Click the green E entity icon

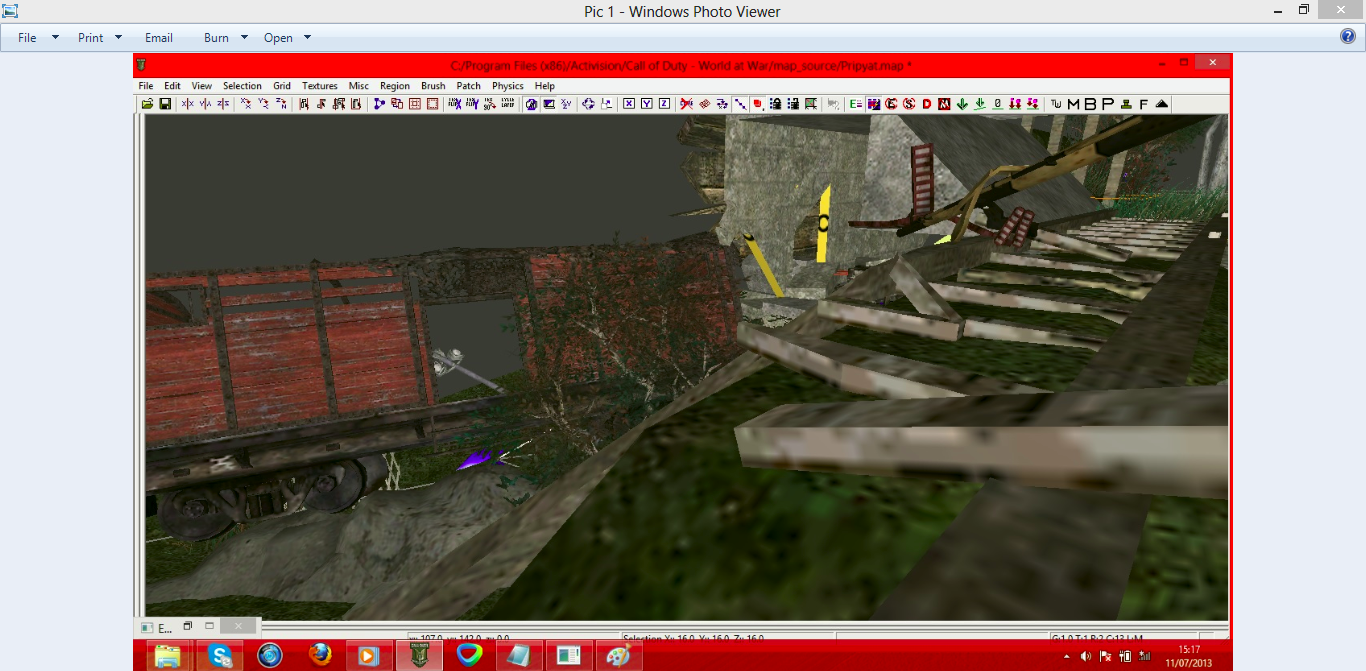855,104
